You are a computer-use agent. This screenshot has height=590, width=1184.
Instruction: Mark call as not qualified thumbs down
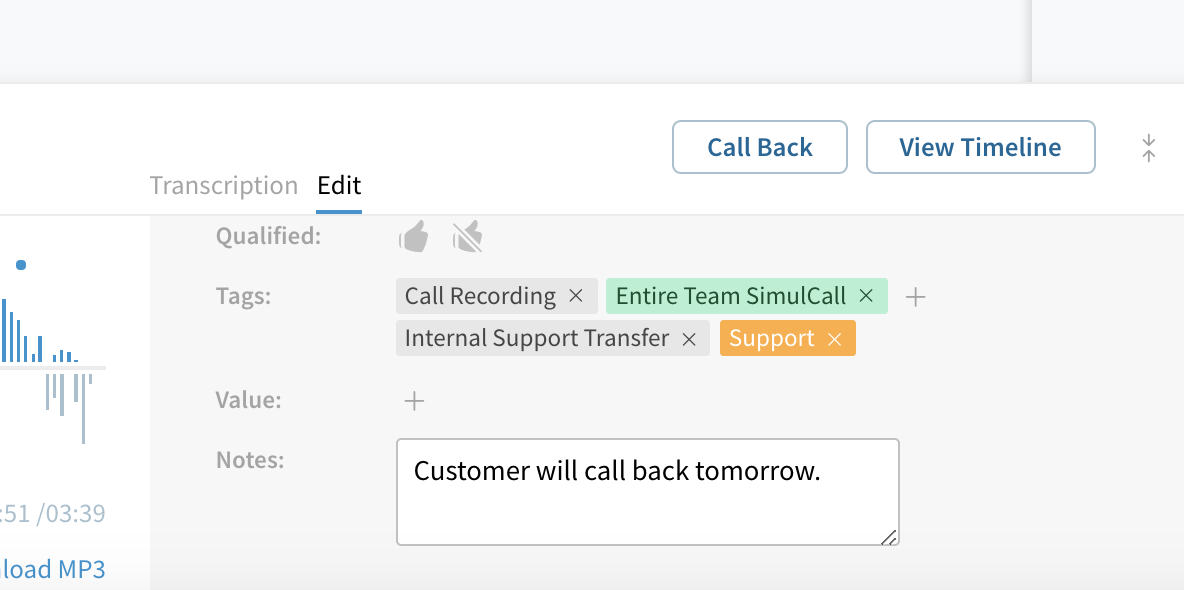tap(468, 237)
